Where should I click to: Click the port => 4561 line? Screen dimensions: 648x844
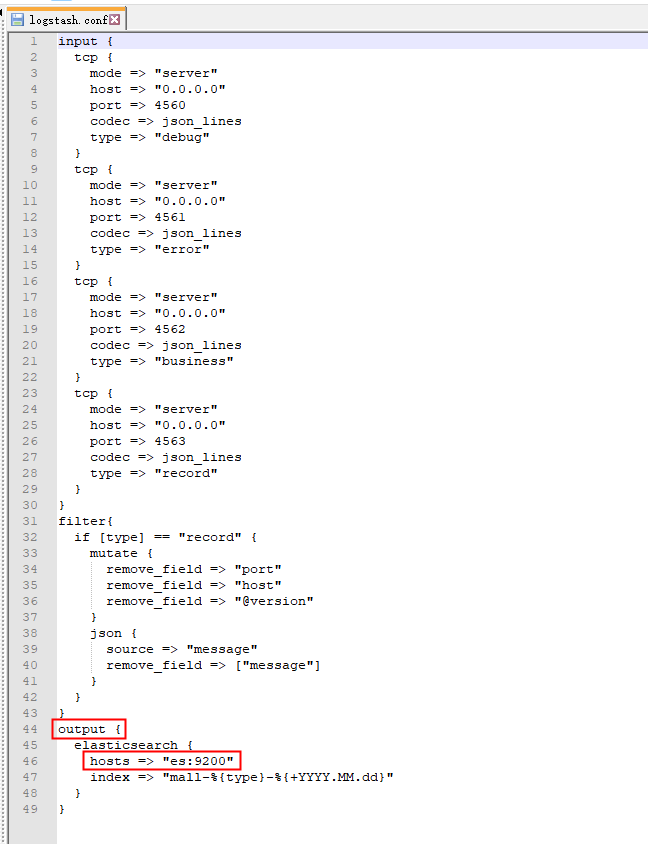(x=137, y=217)
